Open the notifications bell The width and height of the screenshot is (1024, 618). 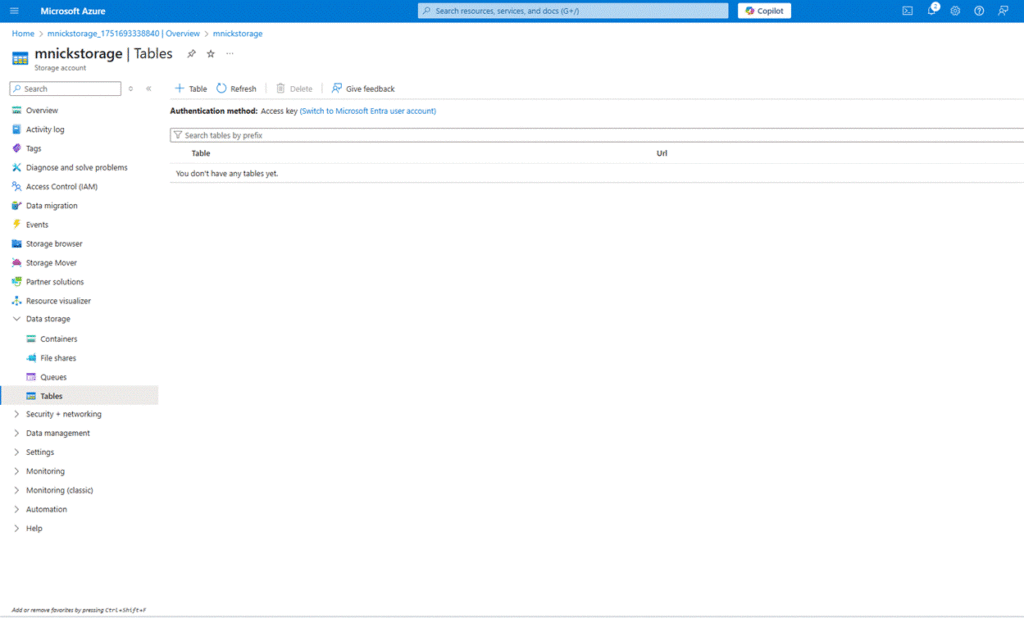[x=931, y=11]
